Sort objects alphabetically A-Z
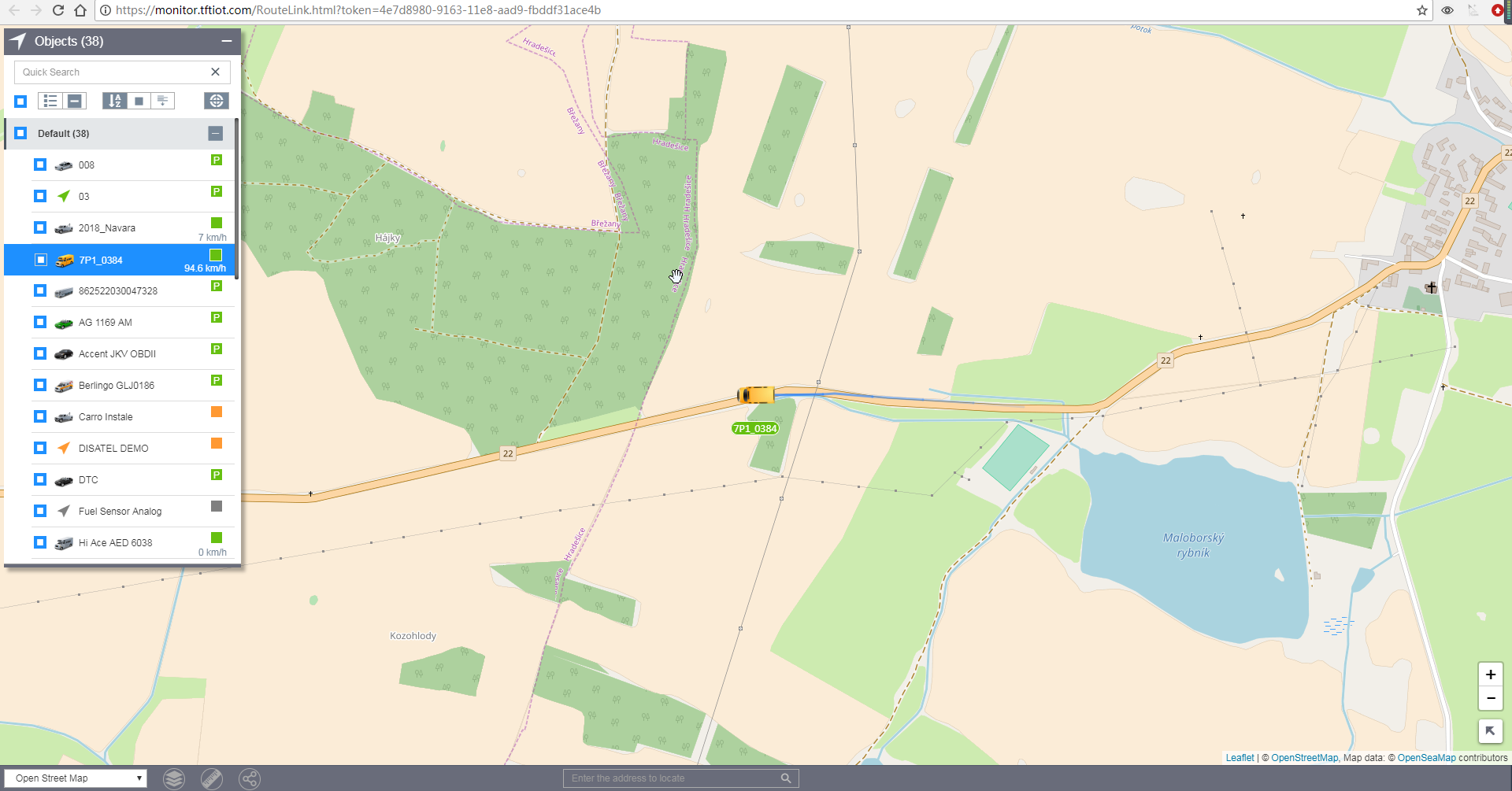 [115, 101]
